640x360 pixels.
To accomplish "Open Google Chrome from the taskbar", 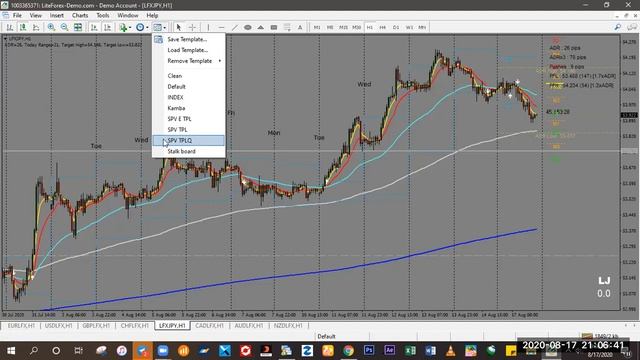I will (348, 351).
